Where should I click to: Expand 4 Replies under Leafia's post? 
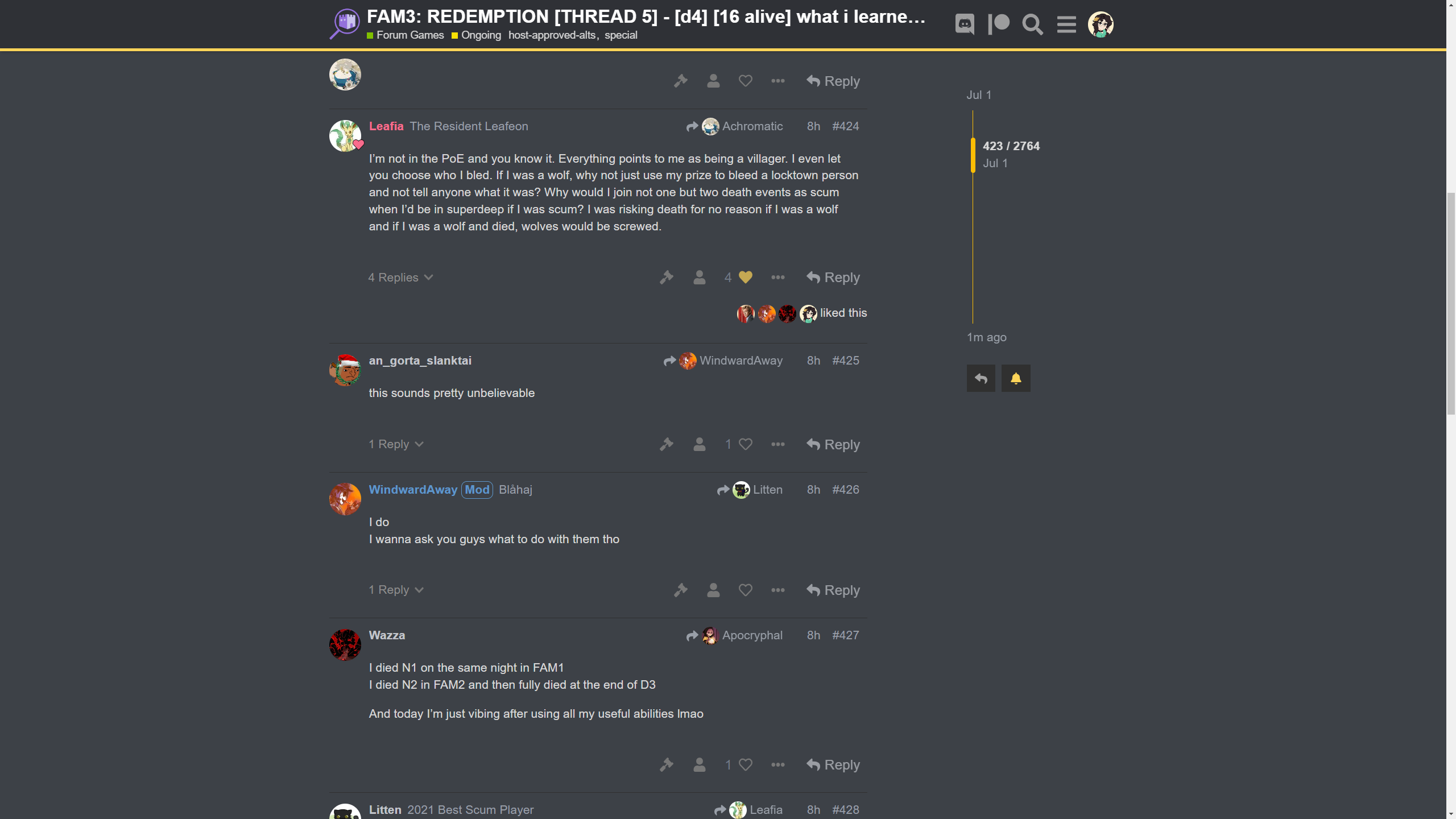[400, 278]
